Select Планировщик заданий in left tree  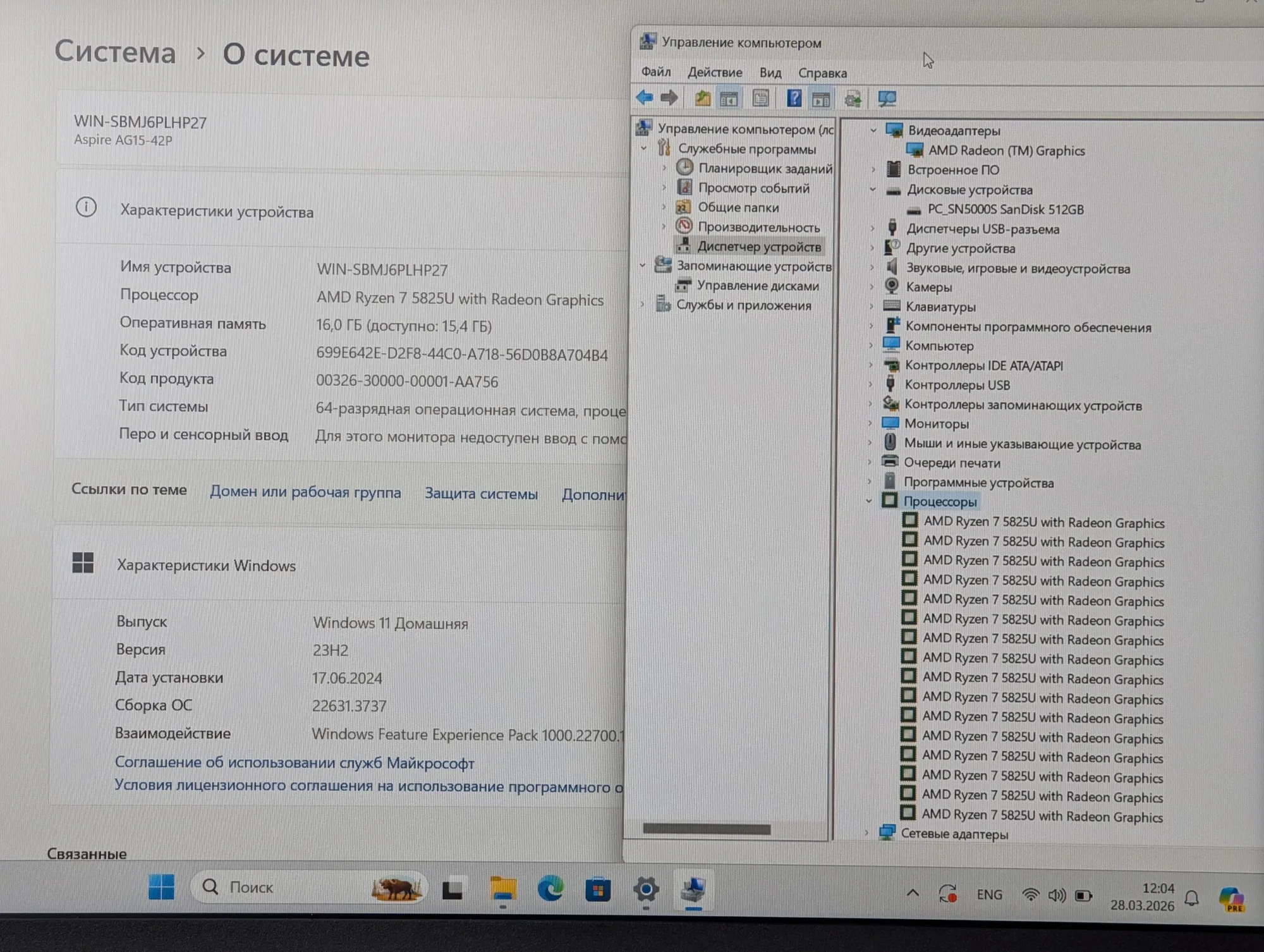pyautogui.click(x=765, y=168)
